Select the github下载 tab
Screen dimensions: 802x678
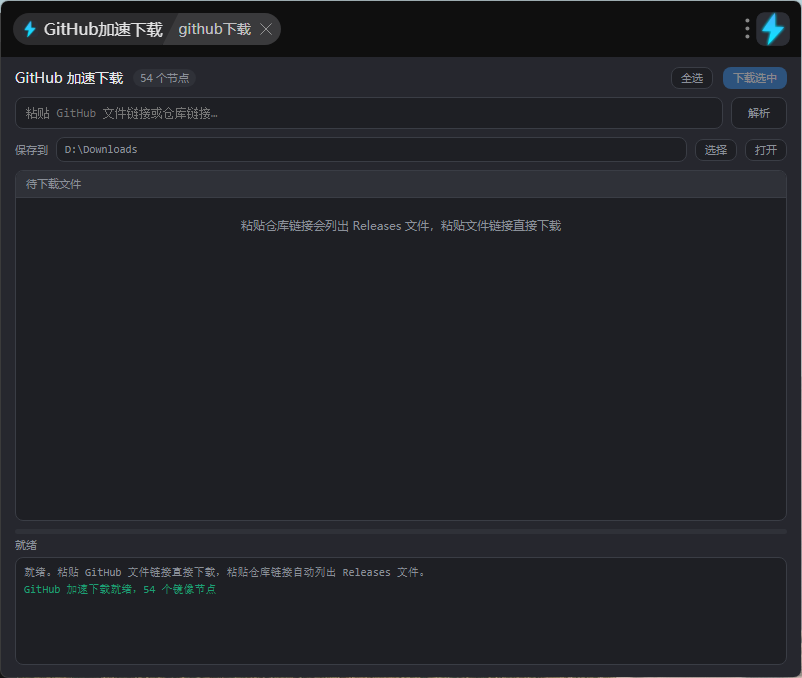tap(215, 29)
